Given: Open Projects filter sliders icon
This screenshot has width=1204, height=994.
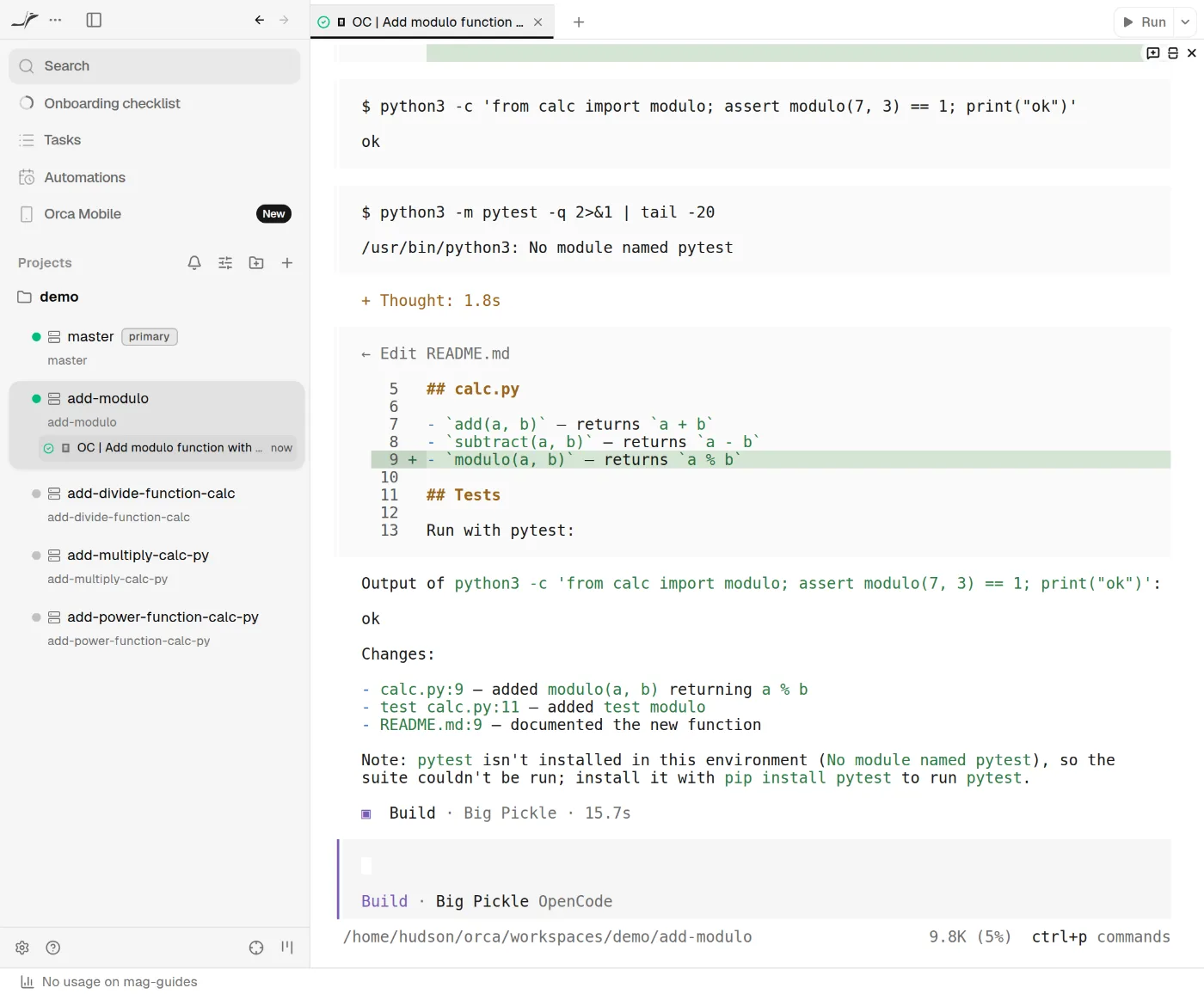Looking at the screenshot, I should click(x=225, y=263).
